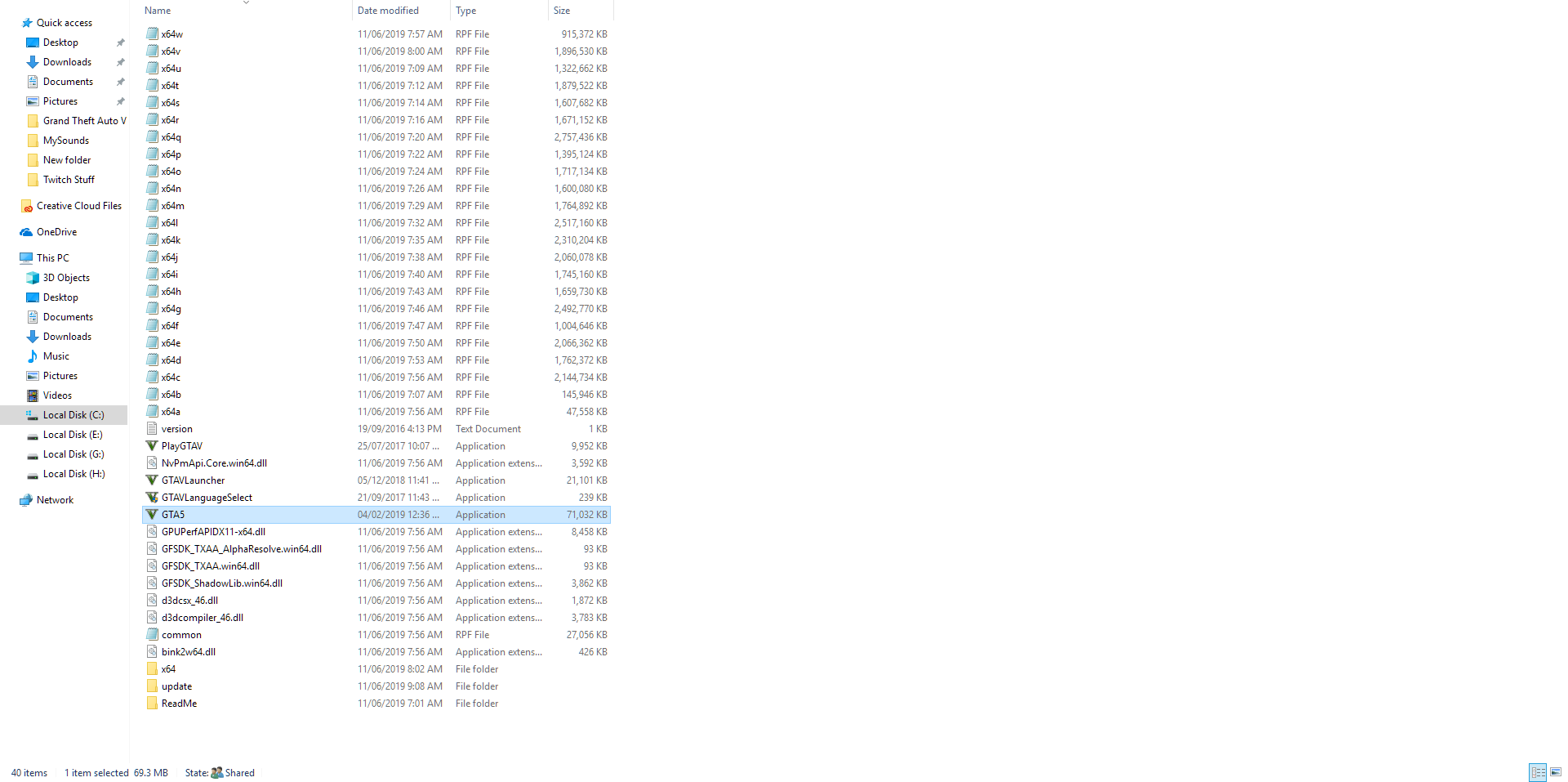
Task: Open pinned Pictures in Quick access
Action: [60, 101]
